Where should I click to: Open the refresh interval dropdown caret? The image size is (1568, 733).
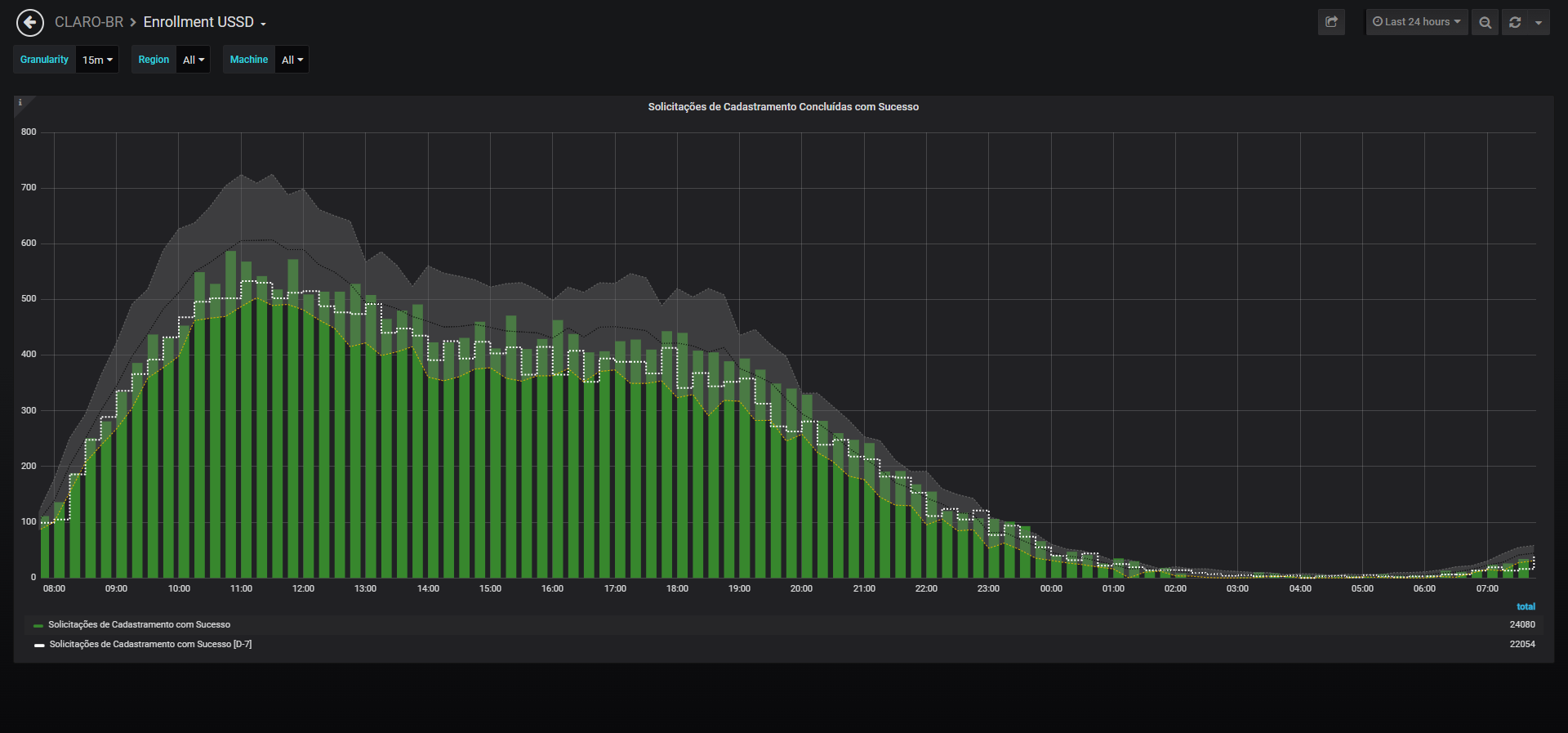click(x=1539, y=22)
